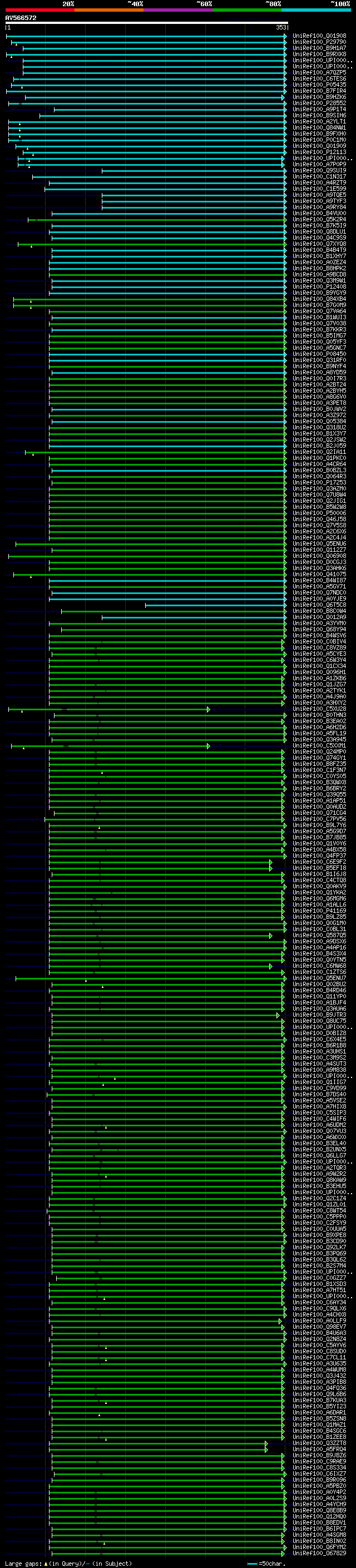Open hit UniRef100_A7QZP5
The height and width of the screenshot is (1568, 356).
coord(319,72)
